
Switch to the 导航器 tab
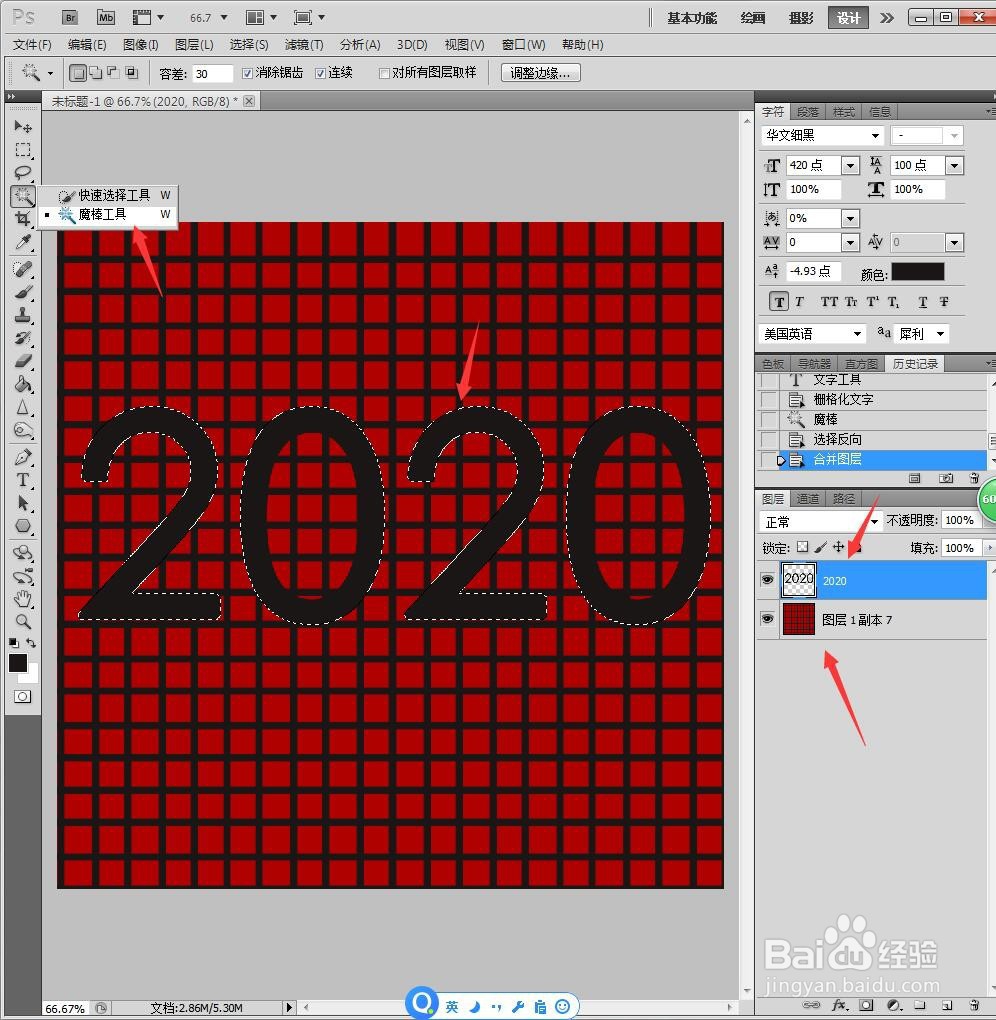(814, 364)
